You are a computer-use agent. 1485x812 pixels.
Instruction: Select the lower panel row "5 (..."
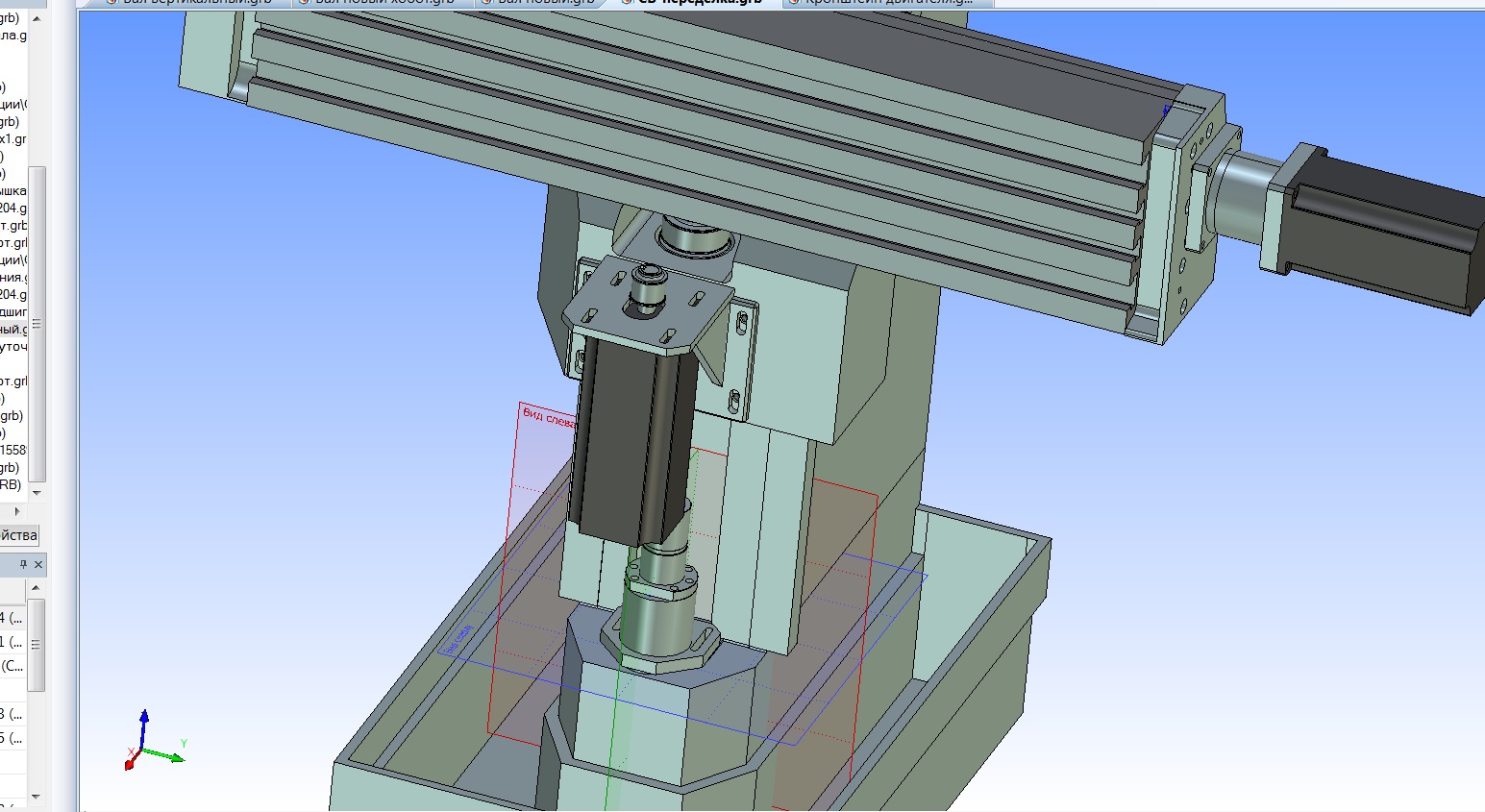coord(12,738)
